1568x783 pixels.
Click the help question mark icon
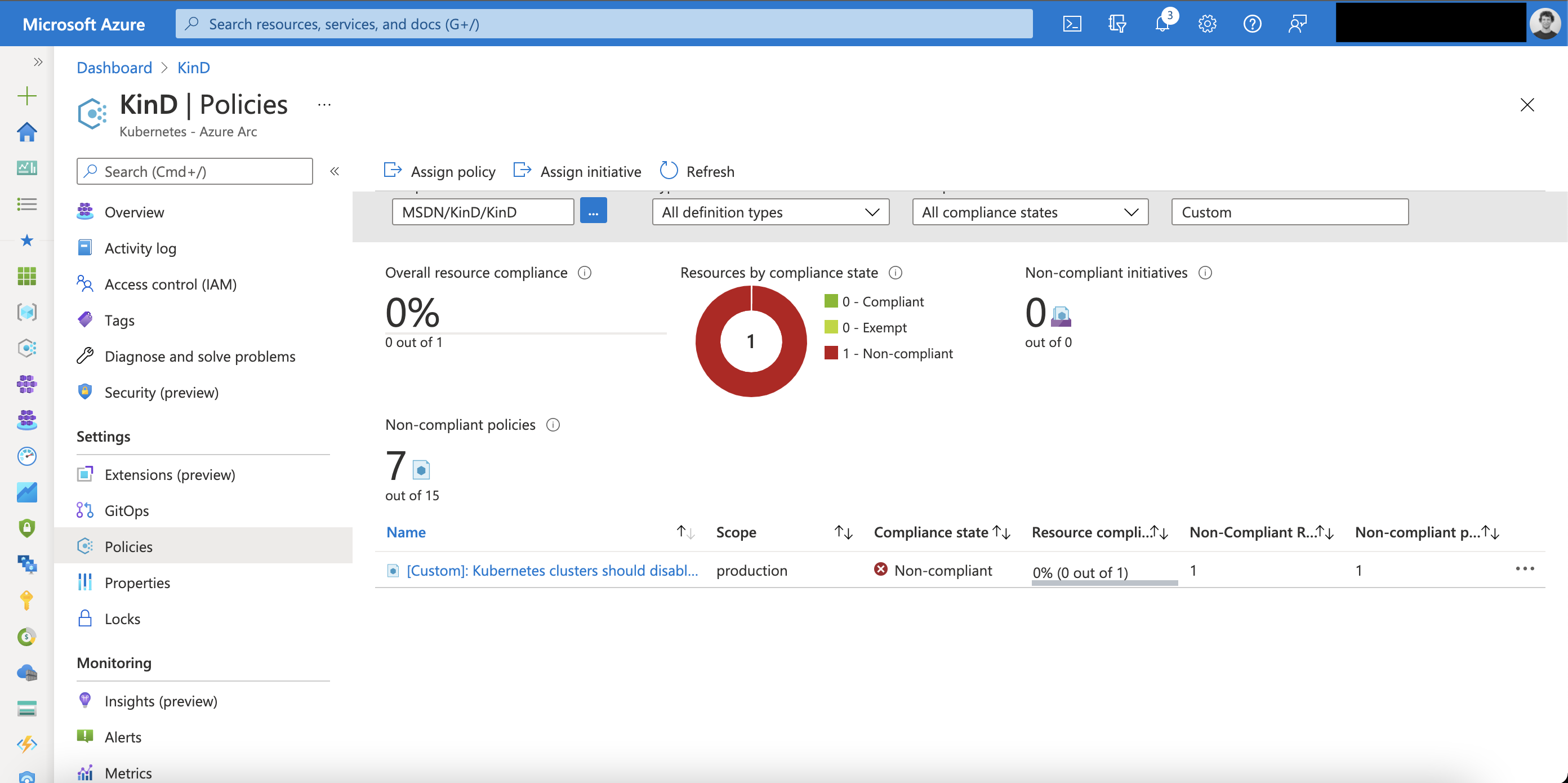[1252, 24]
